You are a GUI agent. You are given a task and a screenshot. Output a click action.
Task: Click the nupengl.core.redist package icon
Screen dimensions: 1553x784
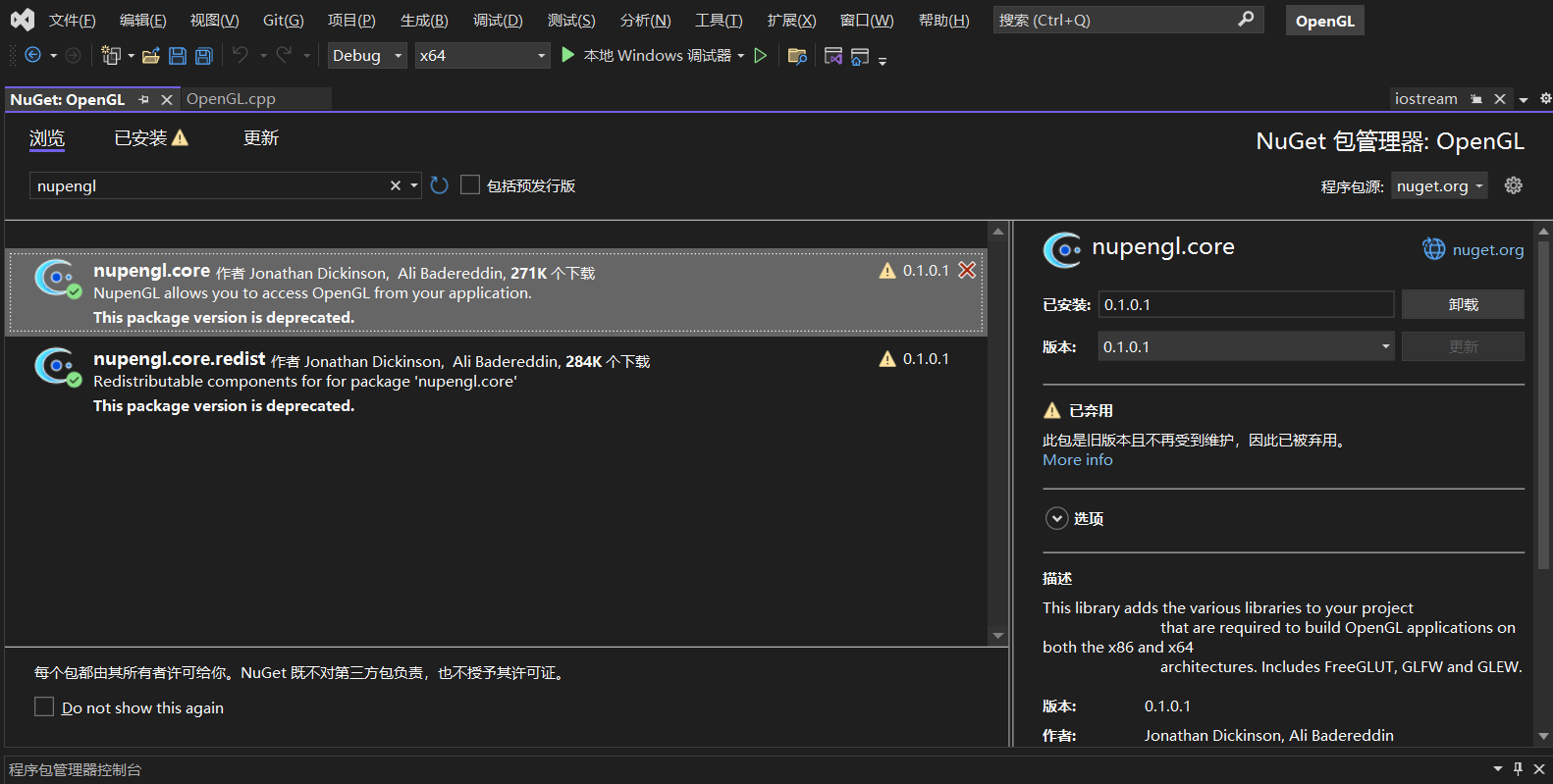pos(57,366)
